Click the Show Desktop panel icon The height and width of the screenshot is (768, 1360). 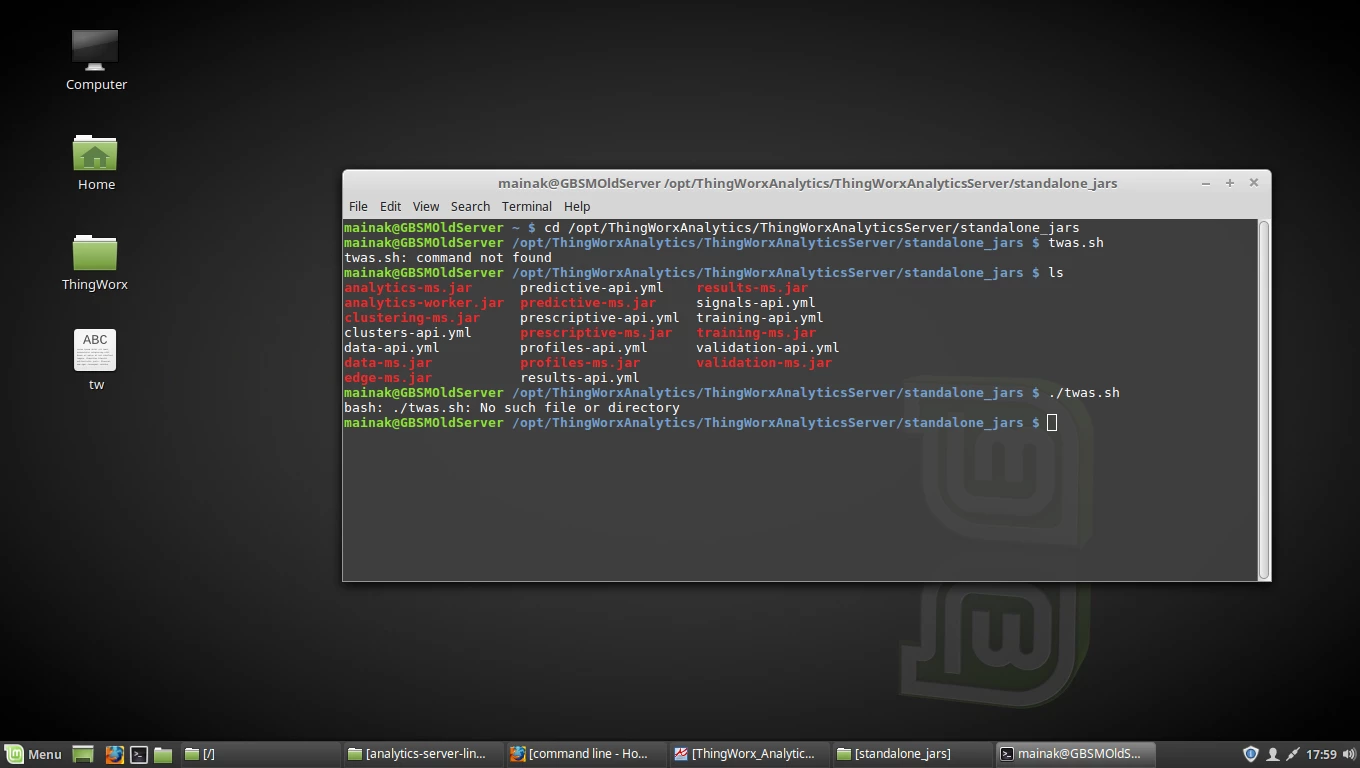[83, 754]
